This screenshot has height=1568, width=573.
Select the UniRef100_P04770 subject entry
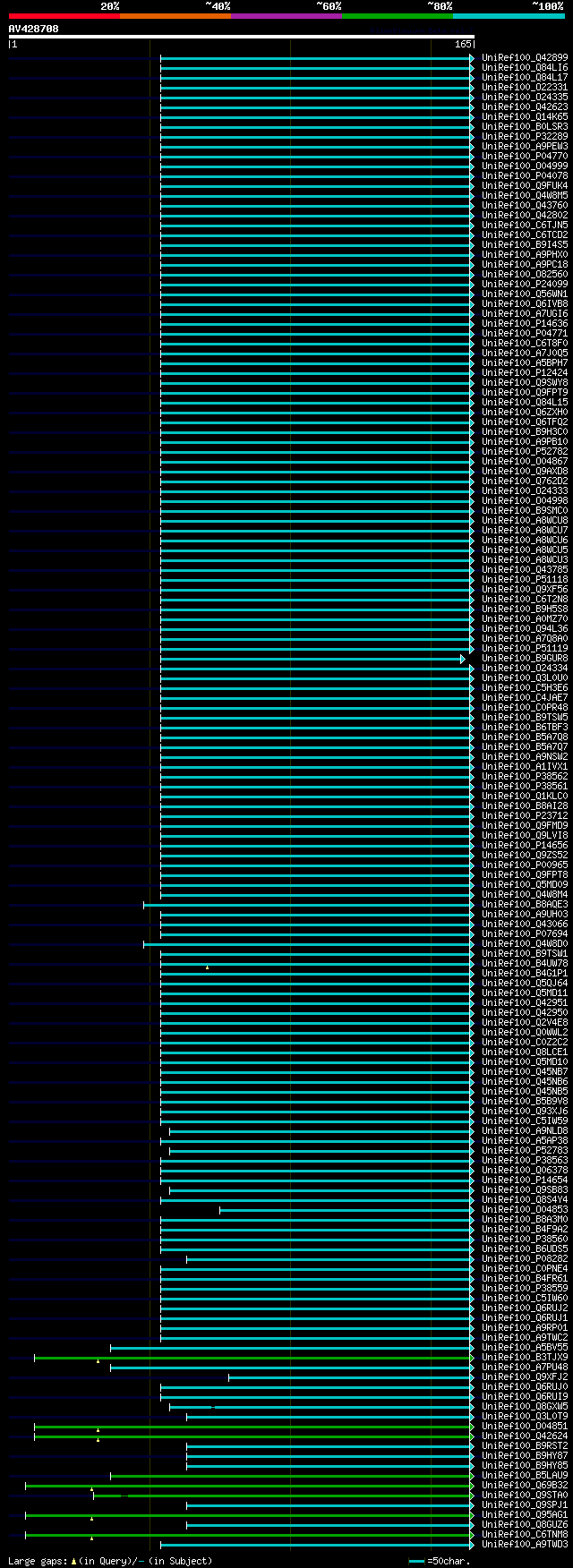(x=525, y=157)
